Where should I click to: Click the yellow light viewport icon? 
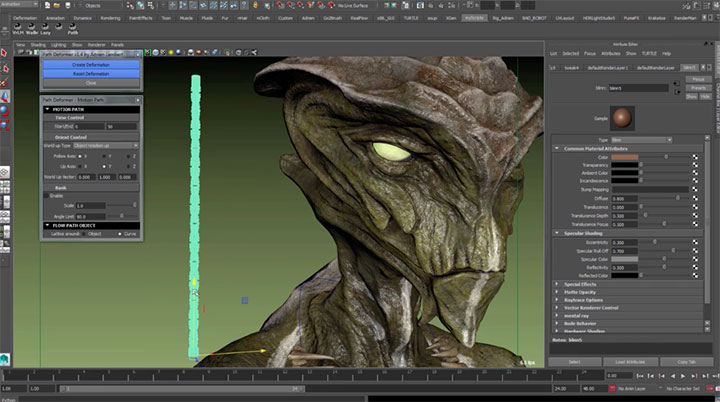click(x=171, y=52)
